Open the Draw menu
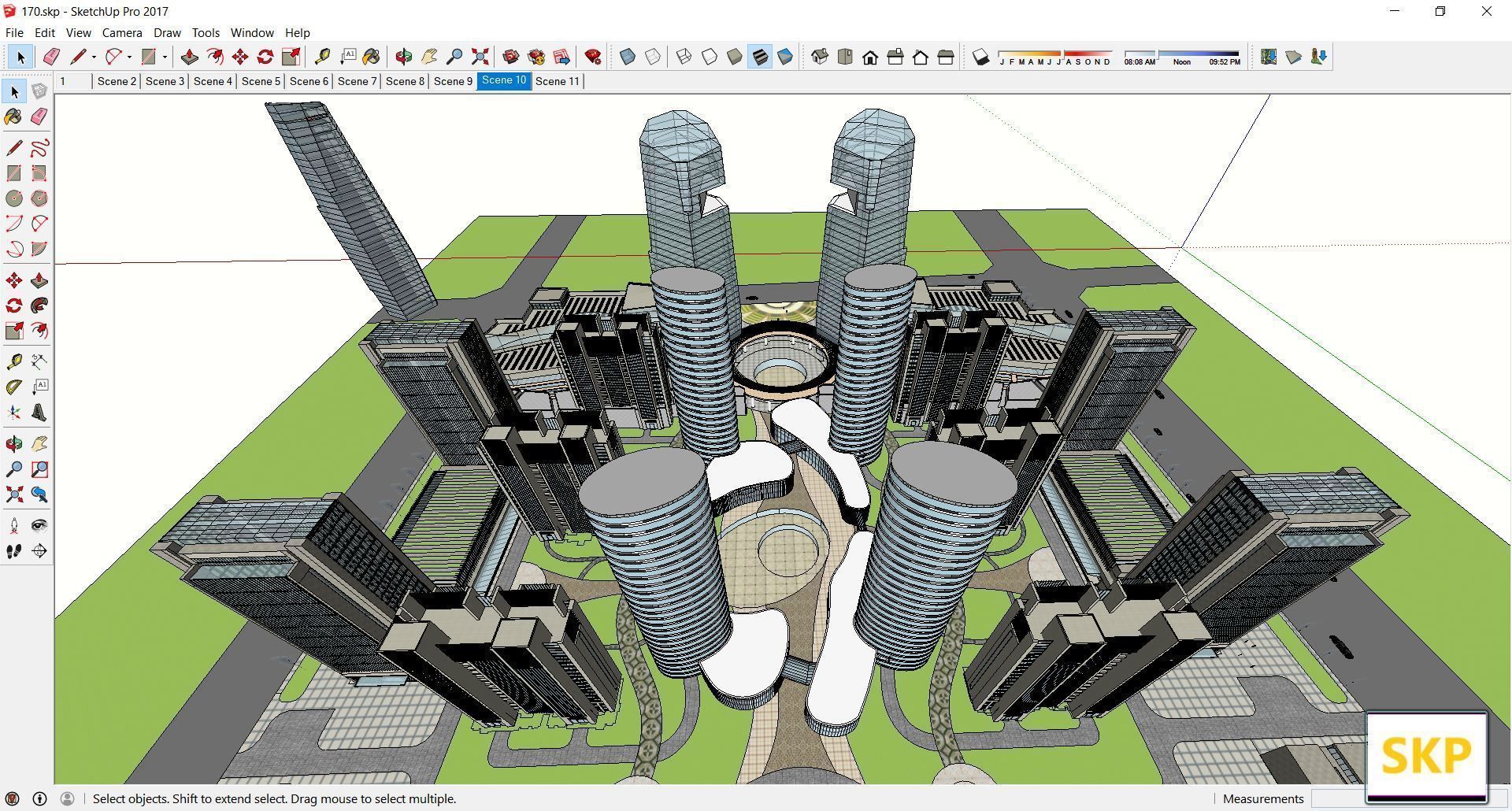1512x811 pixels. 167,33
